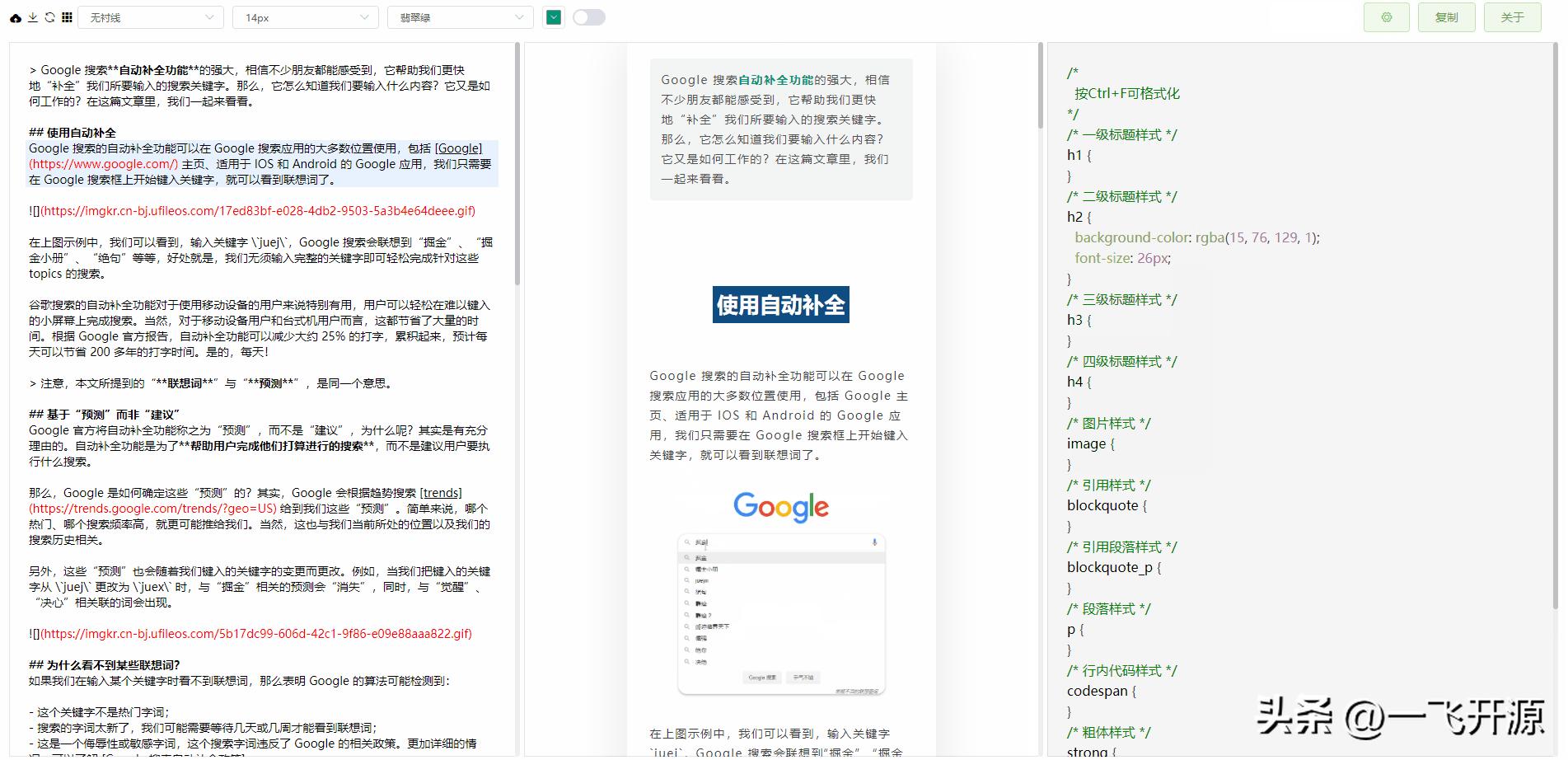Open the grid/table icon in toolbar
This screenshot has height=760, width=1568.
[67, 16]
